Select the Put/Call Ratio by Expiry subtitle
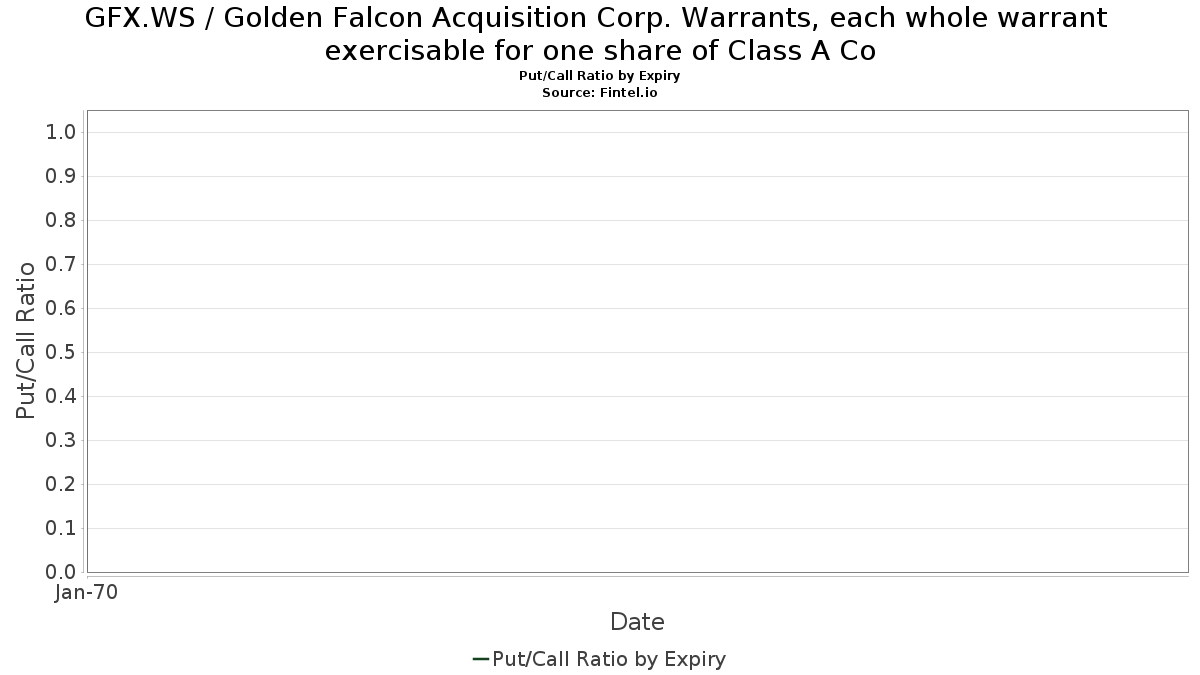 pyautogui.click(x=600, y=76)
